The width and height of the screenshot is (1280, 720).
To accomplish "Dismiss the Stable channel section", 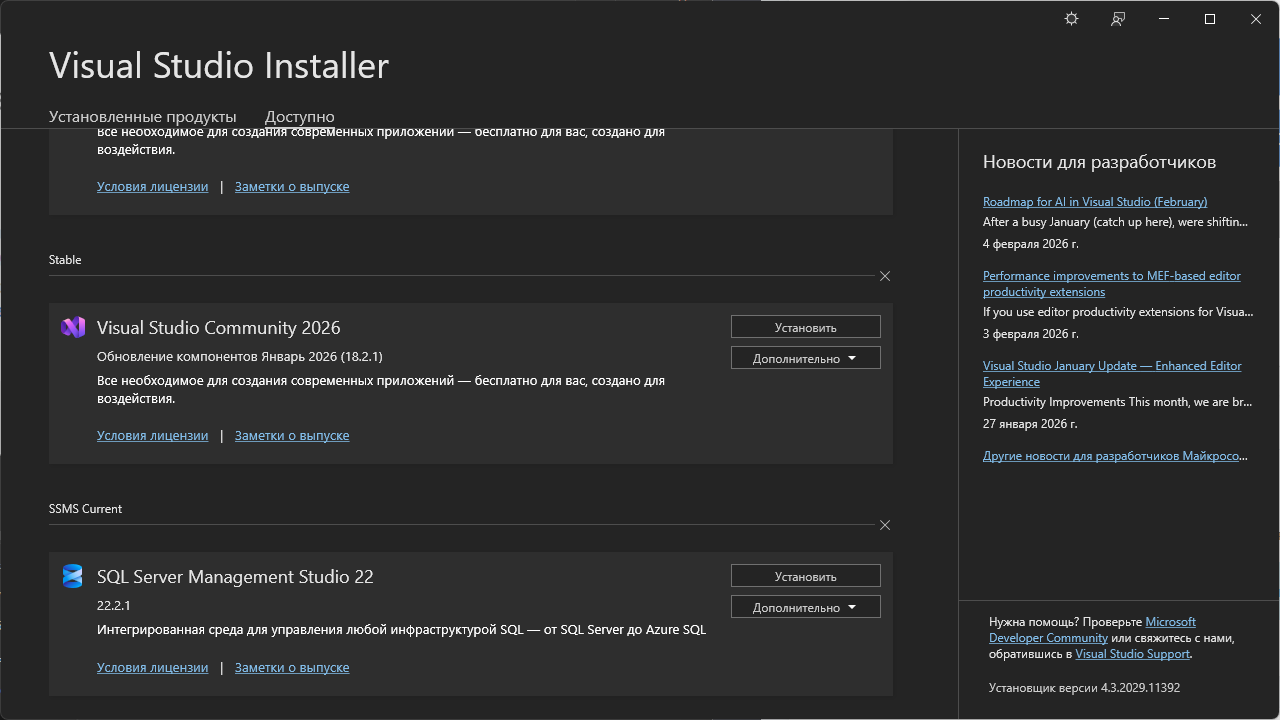I will [x=885, y=276].
